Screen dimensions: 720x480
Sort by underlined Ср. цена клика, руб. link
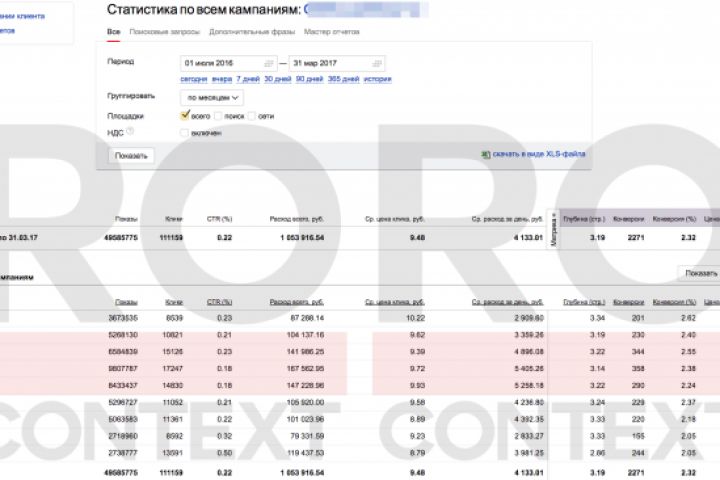click(395, 302)
